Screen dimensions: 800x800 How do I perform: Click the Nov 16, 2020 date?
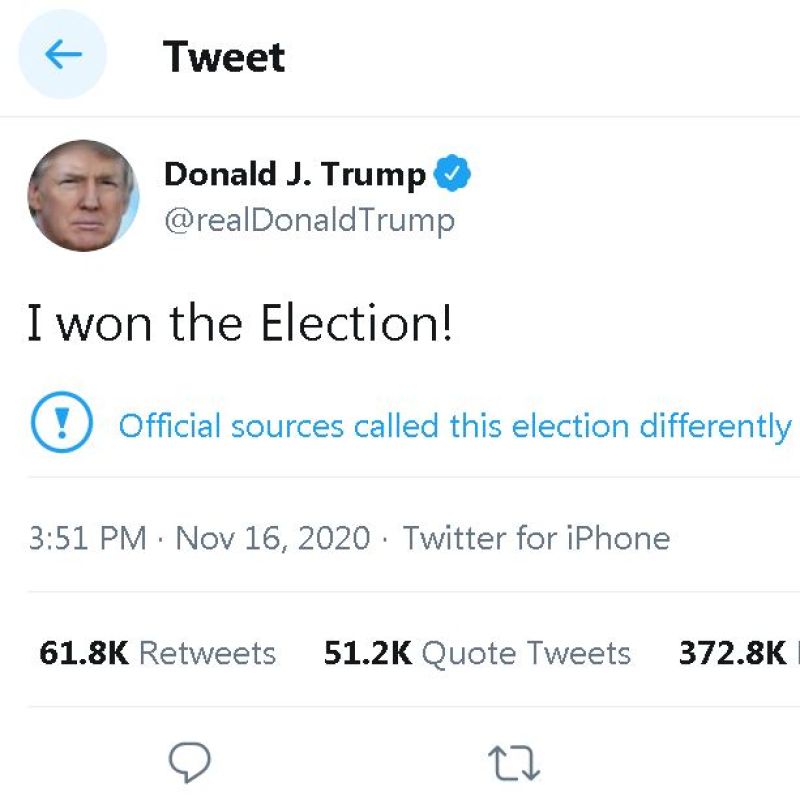pyautogui.click(x=273, y=538)
